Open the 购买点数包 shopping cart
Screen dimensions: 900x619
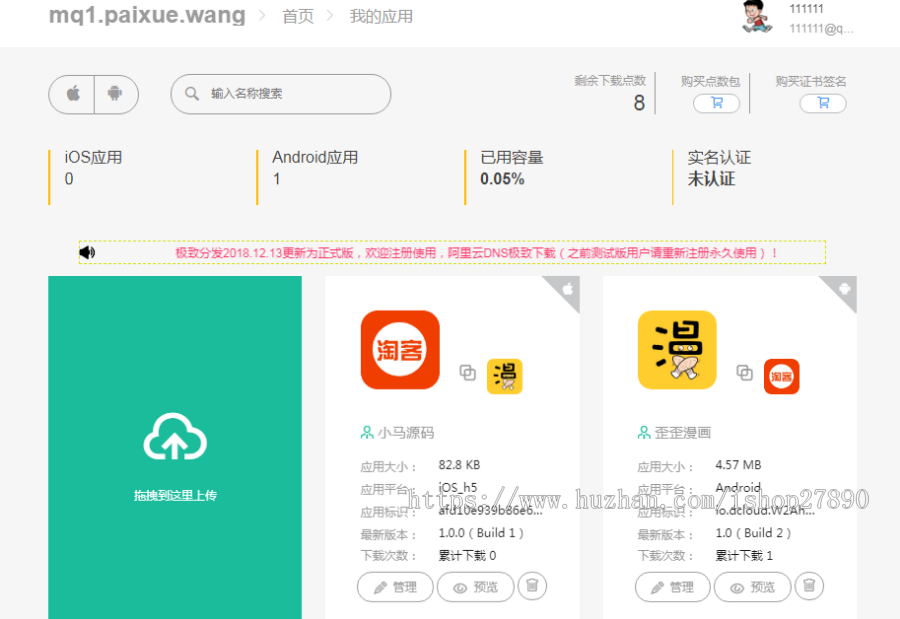716,103
